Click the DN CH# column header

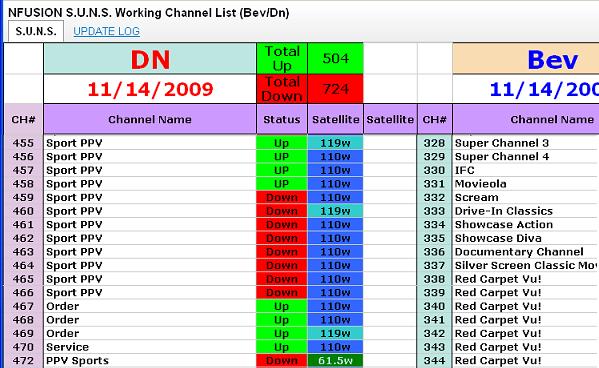click(24, 119)
